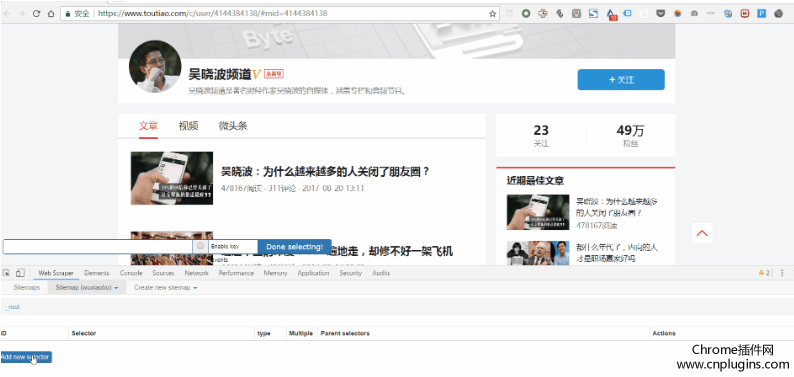Click the first article's phone thumbnail
The width and height of the screenshot is (794, 377).
(x=172, y=178)
